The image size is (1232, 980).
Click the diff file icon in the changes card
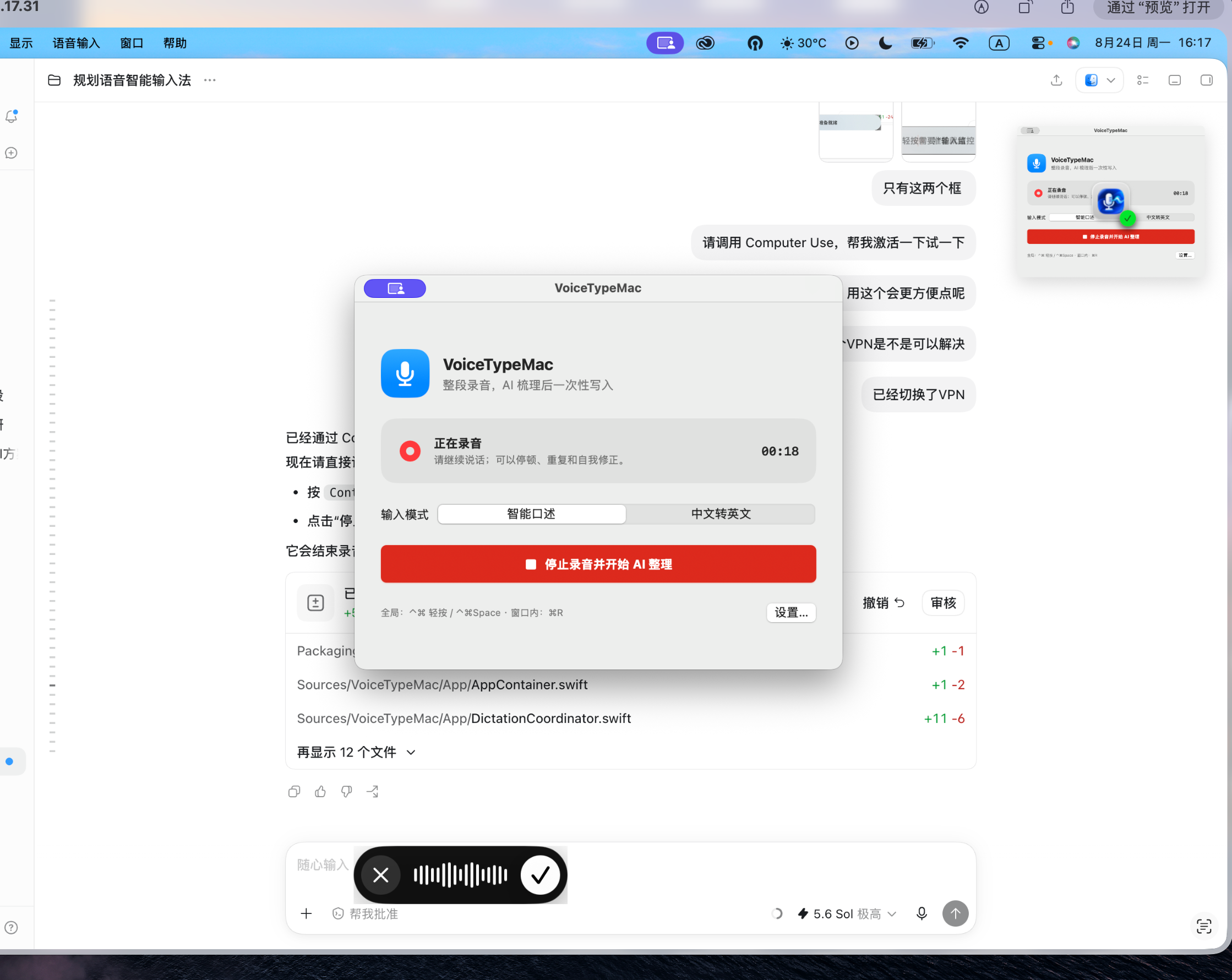coord(315,603)
